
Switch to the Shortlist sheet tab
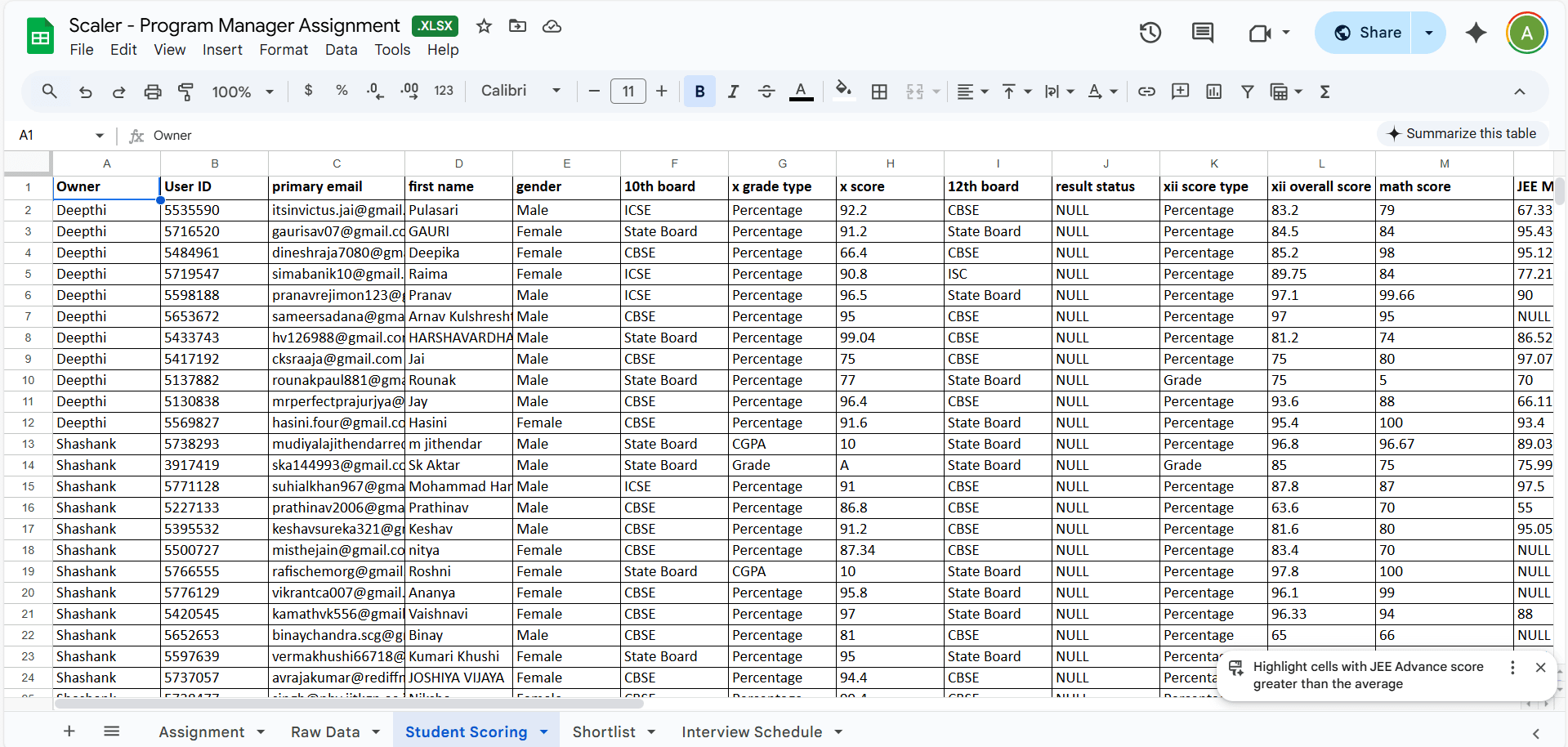coord(603,732)
